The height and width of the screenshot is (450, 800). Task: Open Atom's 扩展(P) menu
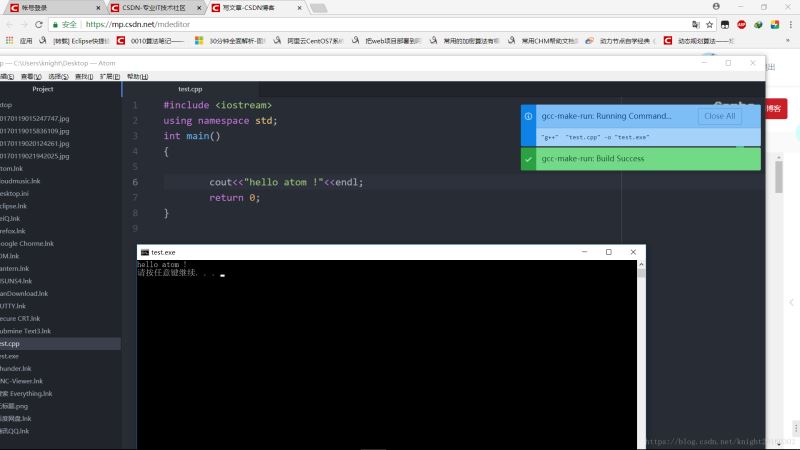(110, 77)
